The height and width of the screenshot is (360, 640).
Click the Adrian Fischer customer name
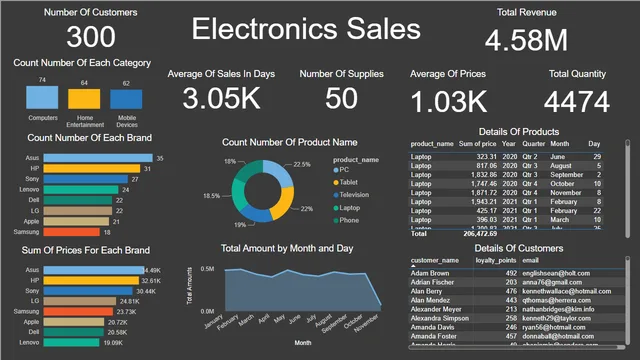pyautogui.click(x=432, y=282)
